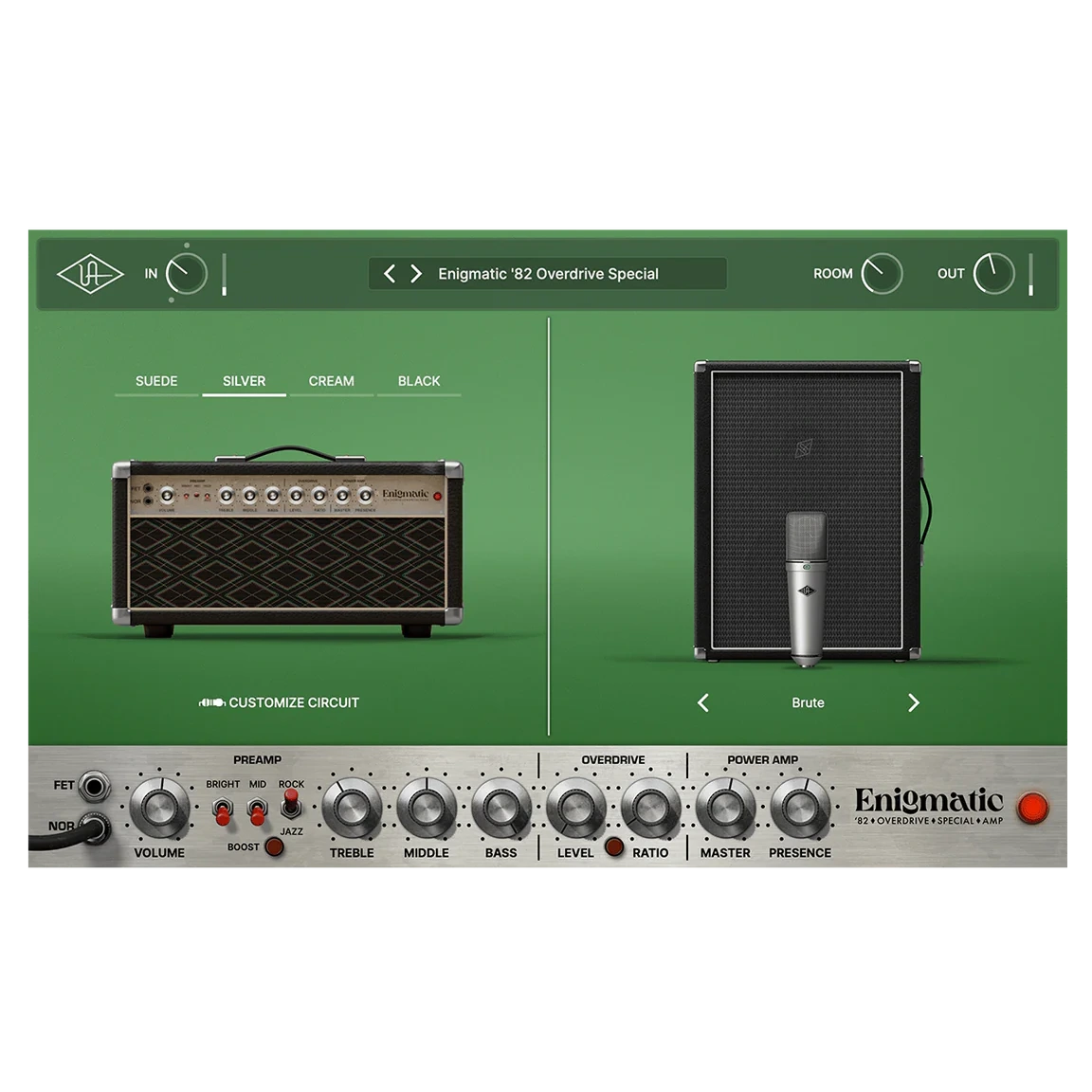
Task: Adjust the IN input level knob
Action: [x=187, y=274]
